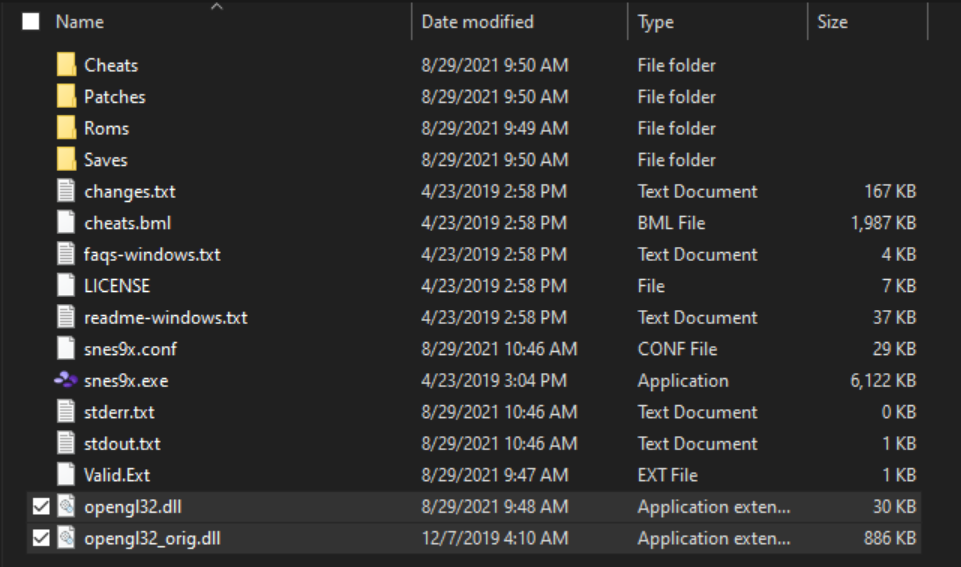Click the 29 KB size value
The image size is (961, 567).
pyautogui.click(x=894, y=349)
